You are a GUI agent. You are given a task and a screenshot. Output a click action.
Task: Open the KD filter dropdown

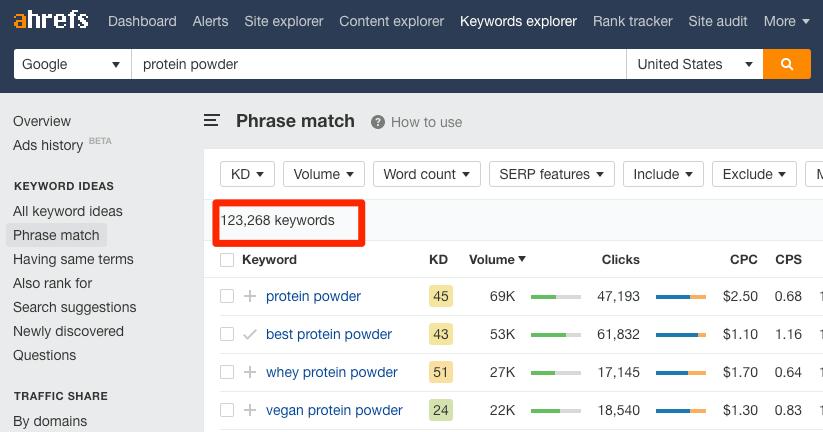[247, 174]
